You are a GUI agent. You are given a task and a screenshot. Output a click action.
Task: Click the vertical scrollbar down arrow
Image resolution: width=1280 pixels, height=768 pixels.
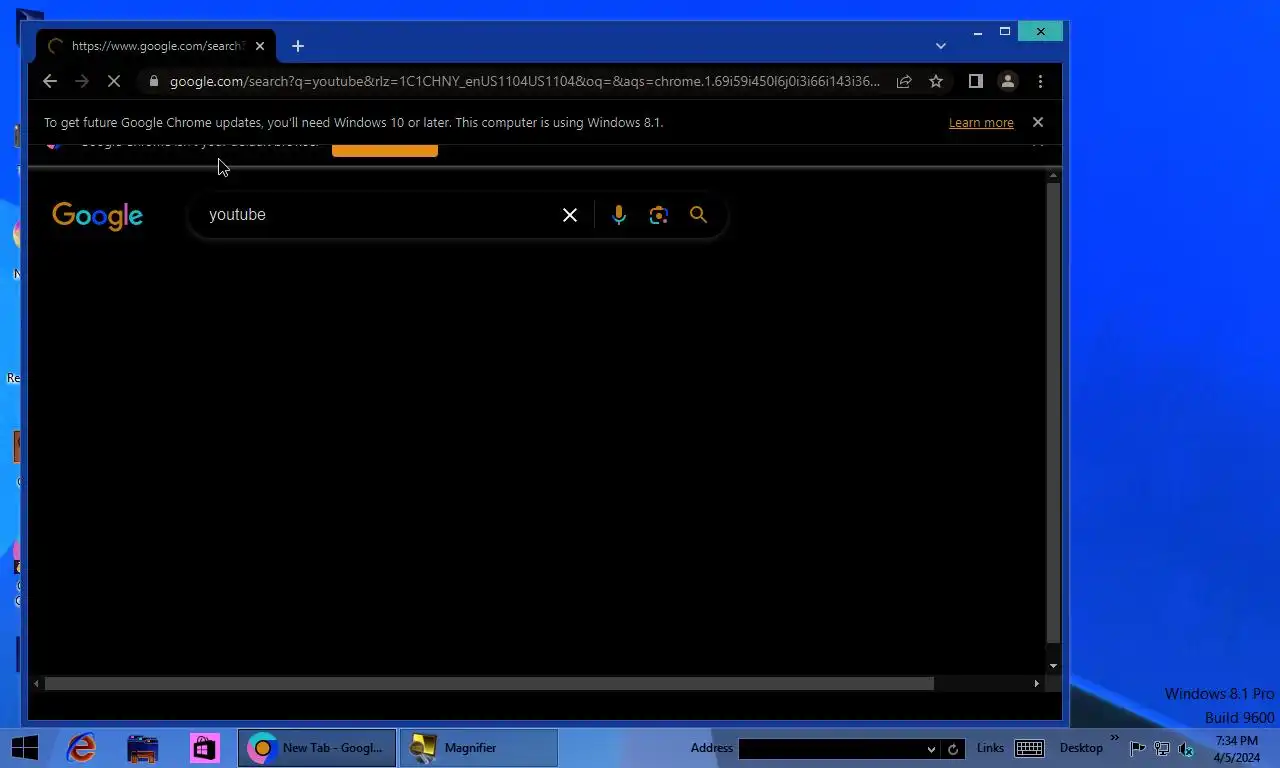[x=1053, y=666]
